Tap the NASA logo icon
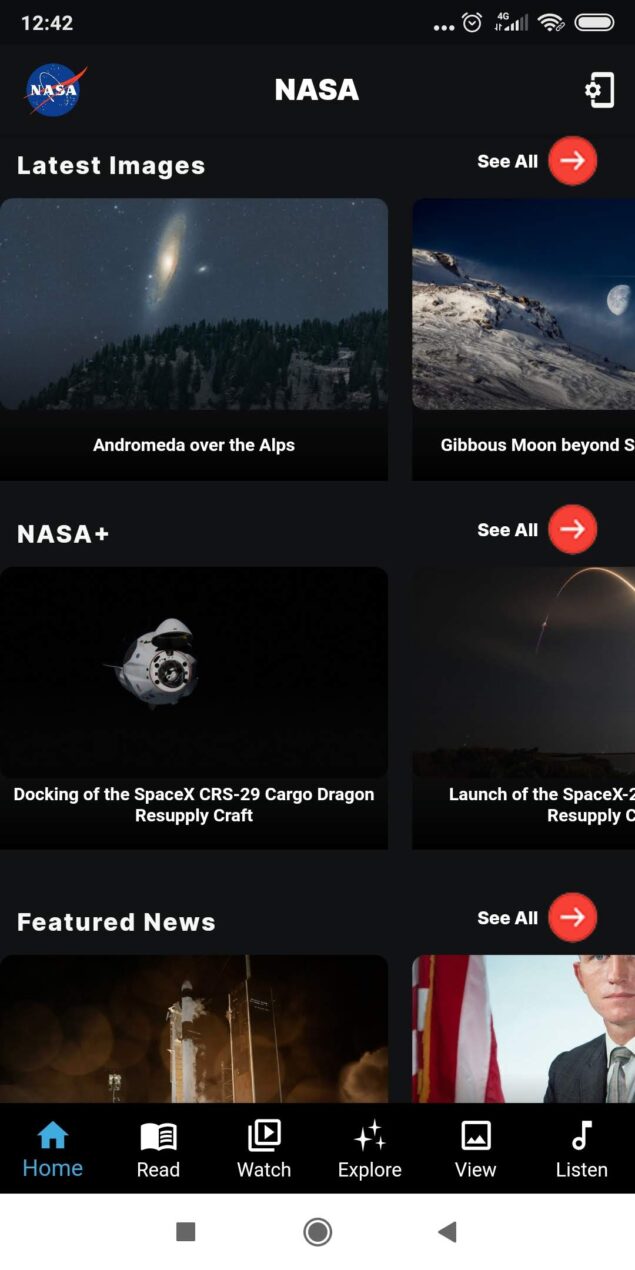Viewport: 635px width, 1270px height. [55, 90]
